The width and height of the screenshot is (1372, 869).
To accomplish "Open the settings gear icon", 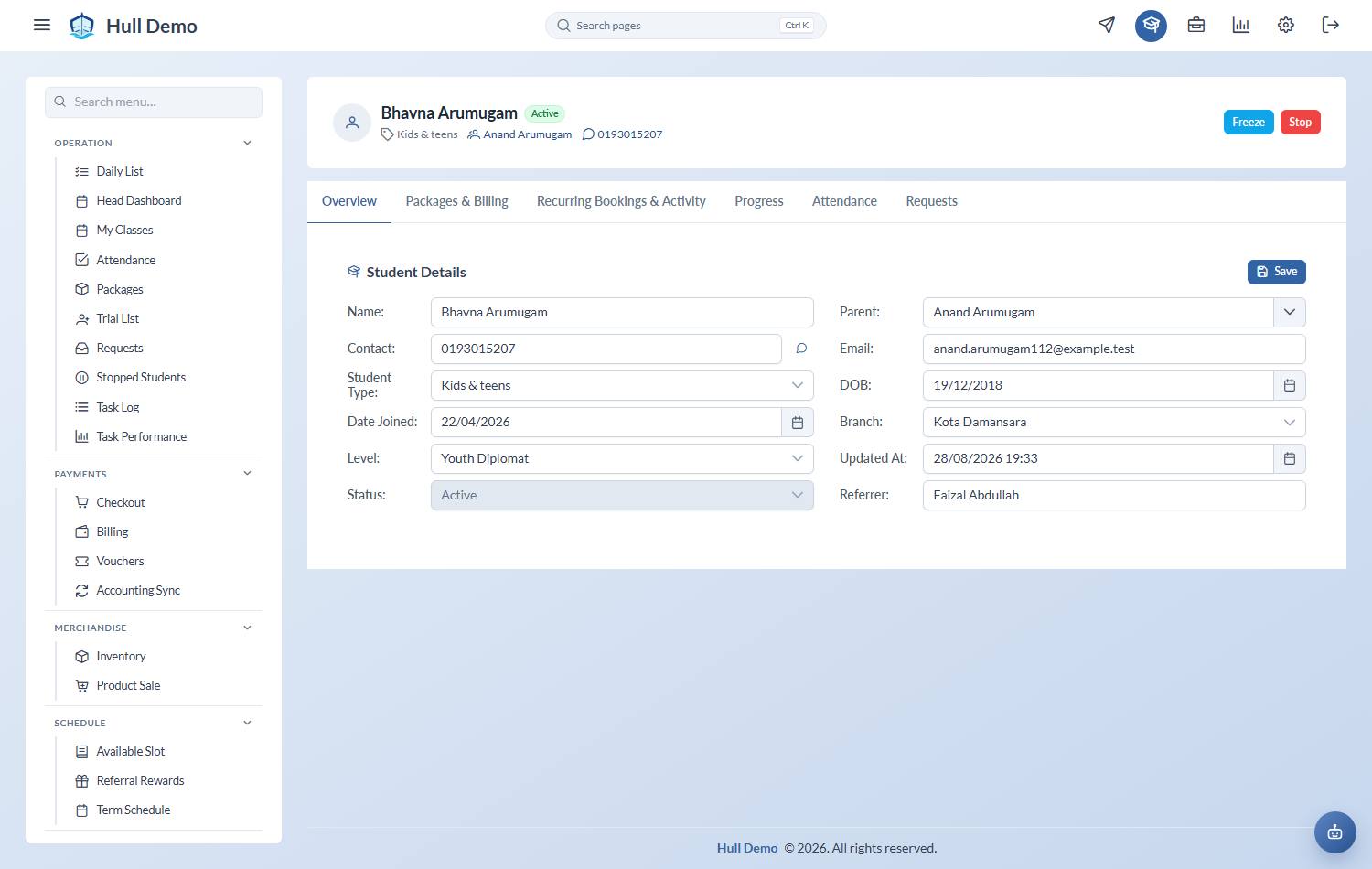I will [1286, 25].
